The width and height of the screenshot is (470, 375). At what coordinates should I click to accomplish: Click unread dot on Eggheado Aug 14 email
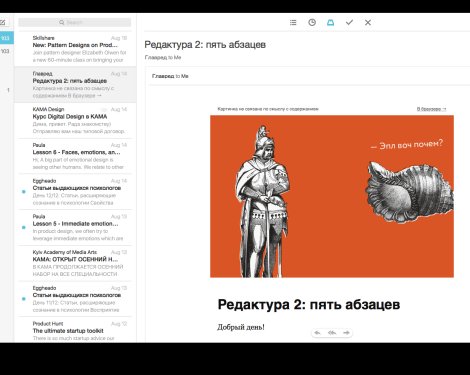24,192
